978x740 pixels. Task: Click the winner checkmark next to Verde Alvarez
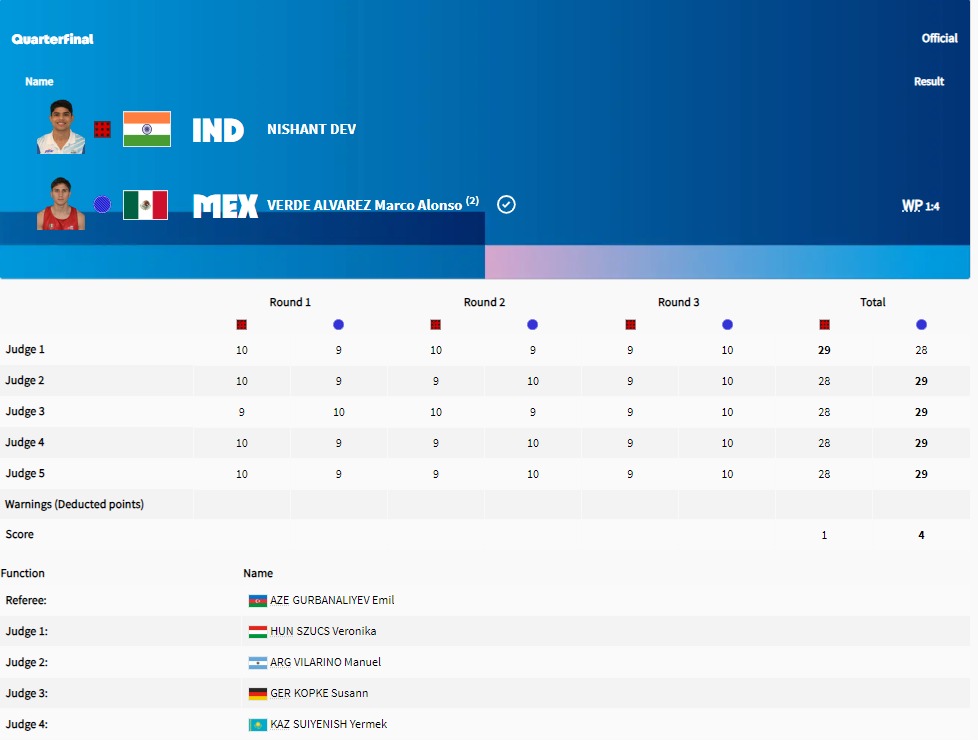click(506, 205)
